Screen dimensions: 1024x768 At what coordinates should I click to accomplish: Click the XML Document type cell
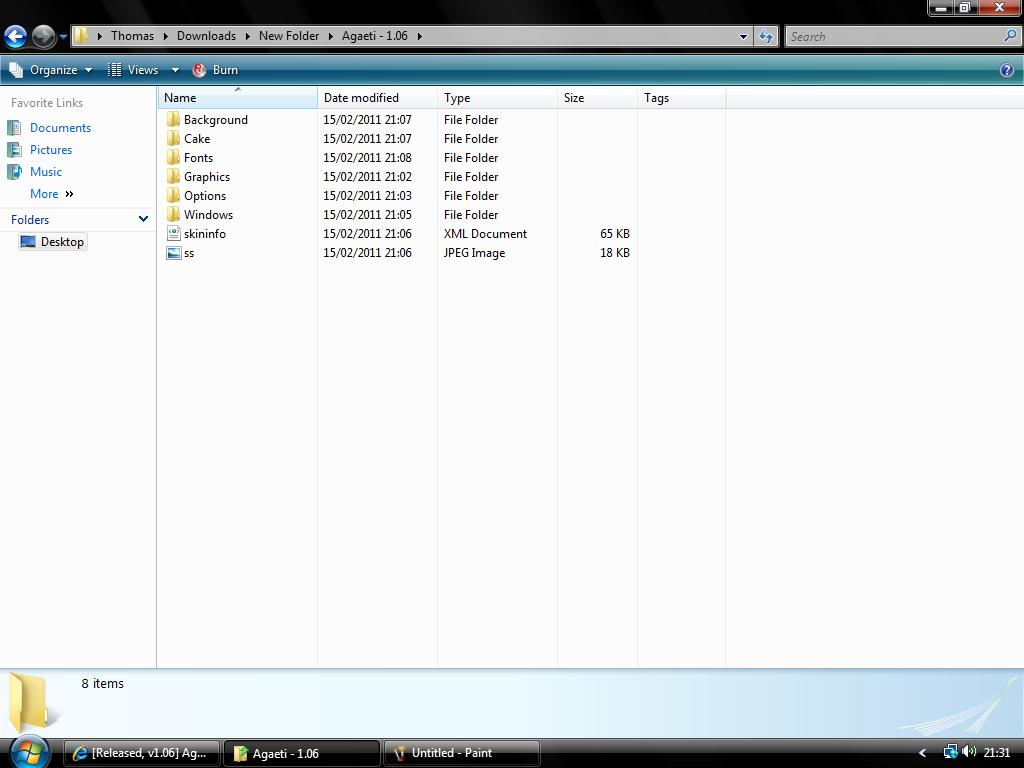[x=485, y=234]
